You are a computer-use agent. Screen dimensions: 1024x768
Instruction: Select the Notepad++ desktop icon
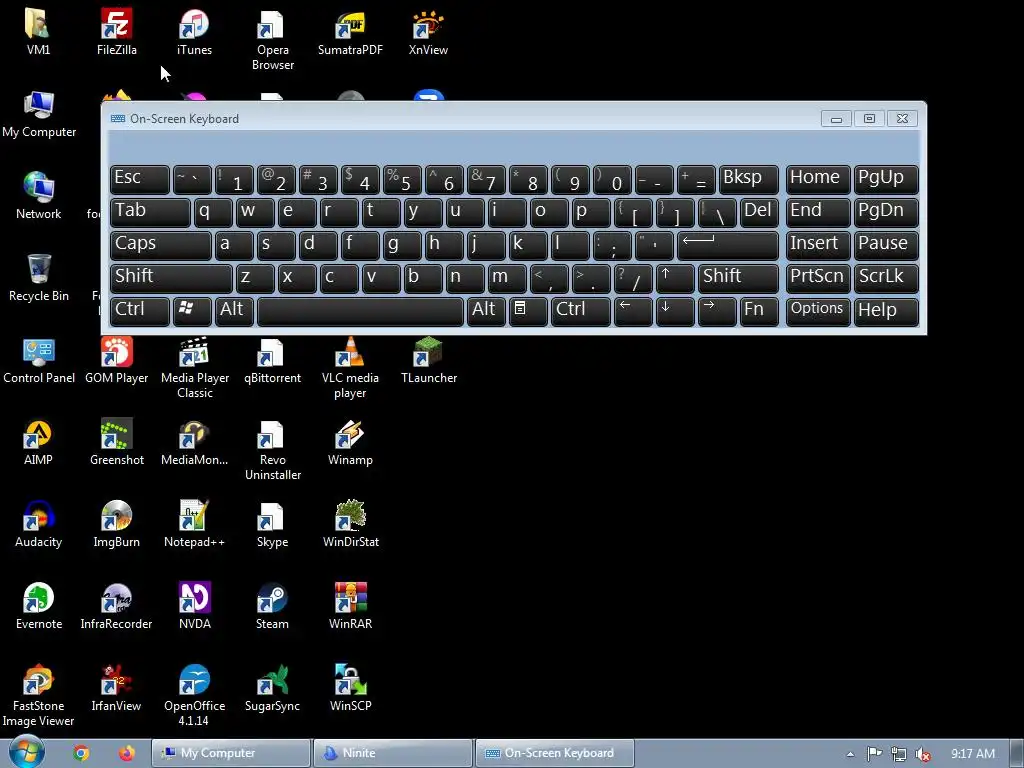[x=195, y=525]
